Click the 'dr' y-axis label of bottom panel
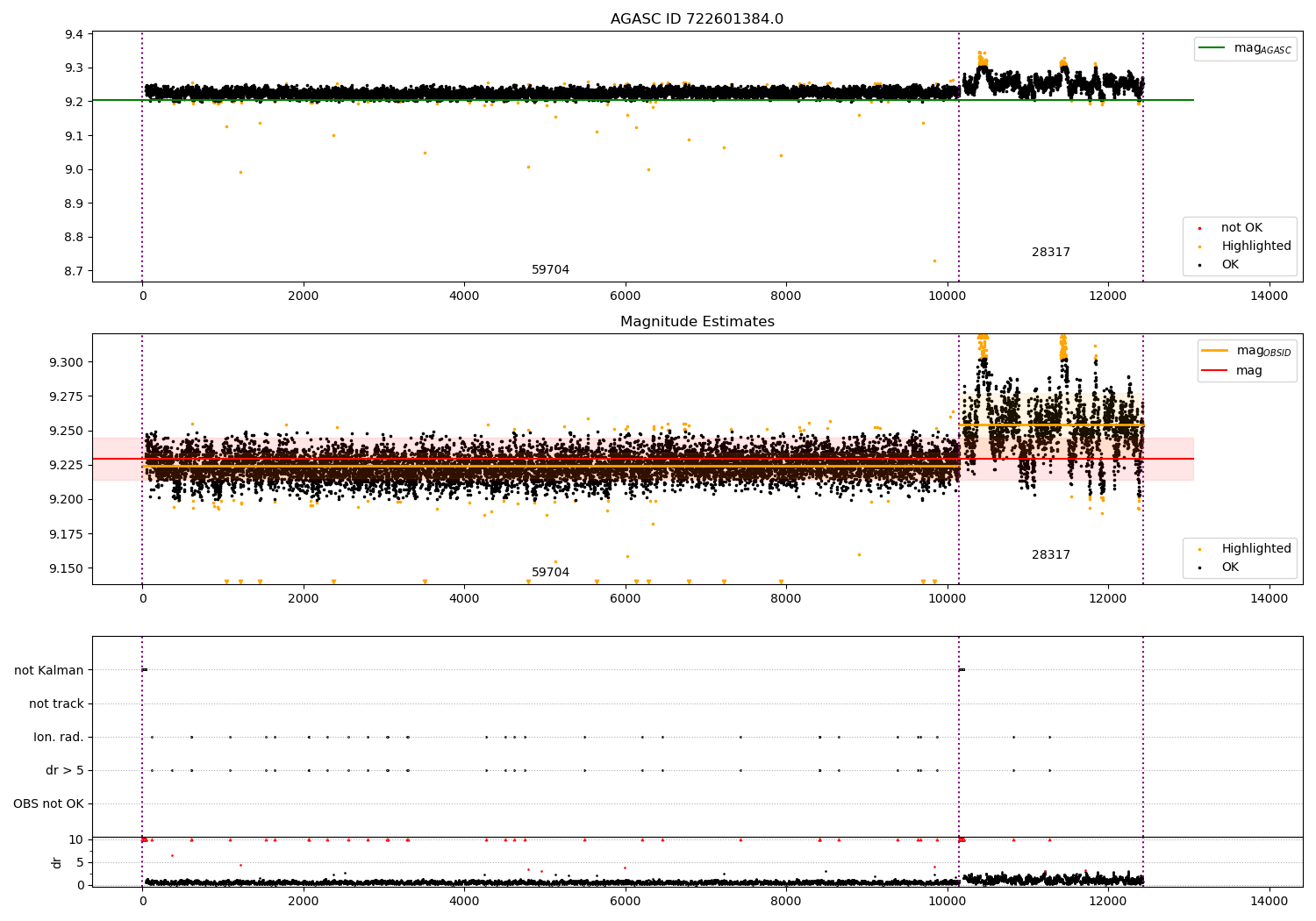The width and height of the screenshot is (1316, 921). click(x=57, y=862)
